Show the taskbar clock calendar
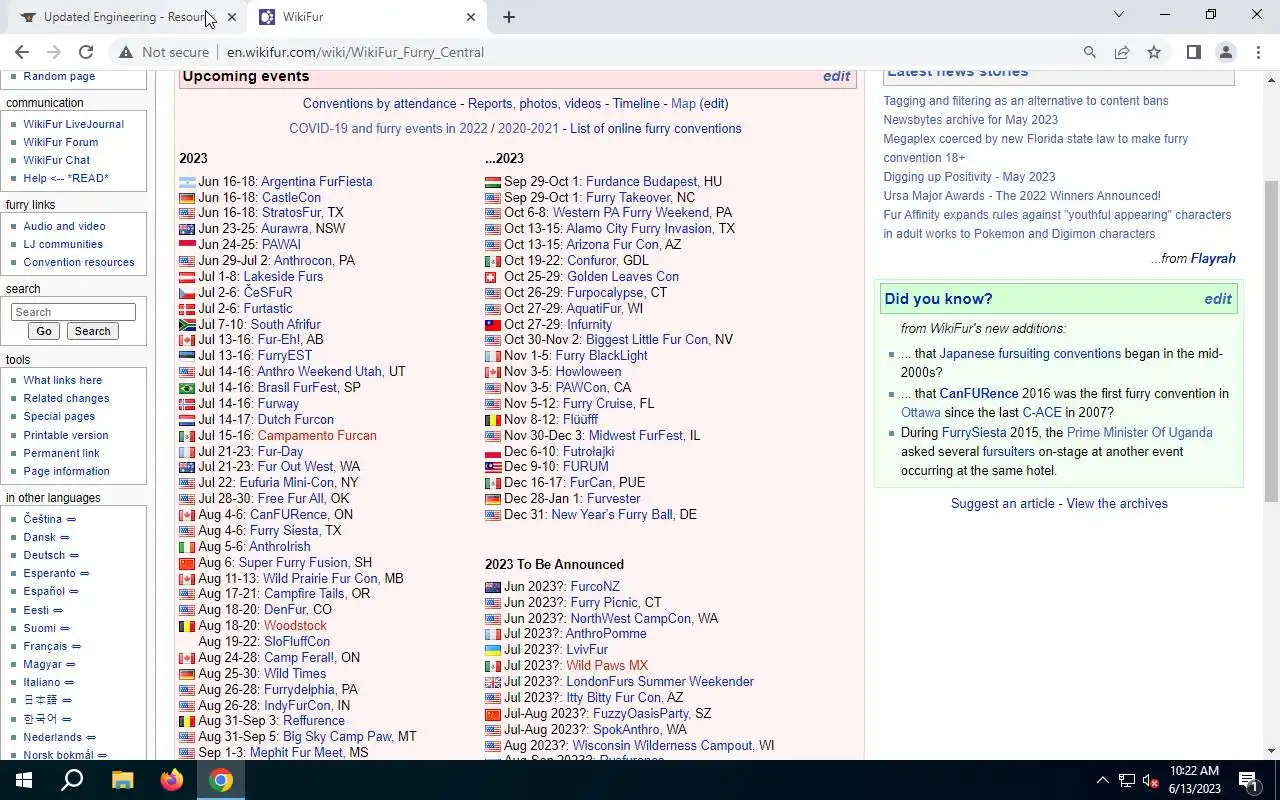 coord(1194,780)
